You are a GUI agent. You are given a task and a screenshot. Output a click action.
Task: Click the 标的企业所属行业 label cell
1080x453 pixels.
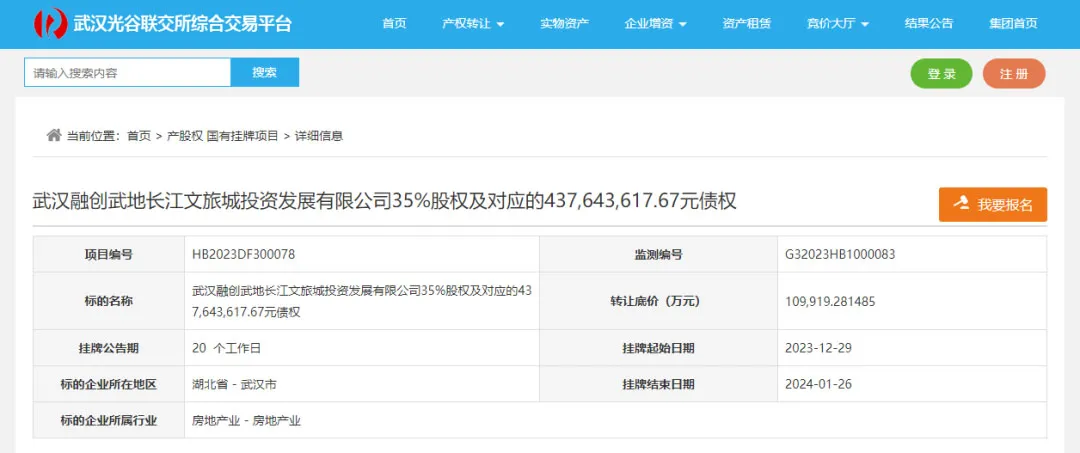[x=109, y=420]
